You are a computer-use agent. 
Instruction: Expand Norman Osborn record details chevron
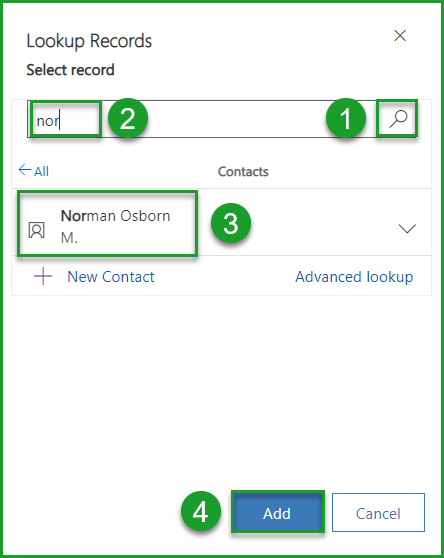tap(407, 228)
